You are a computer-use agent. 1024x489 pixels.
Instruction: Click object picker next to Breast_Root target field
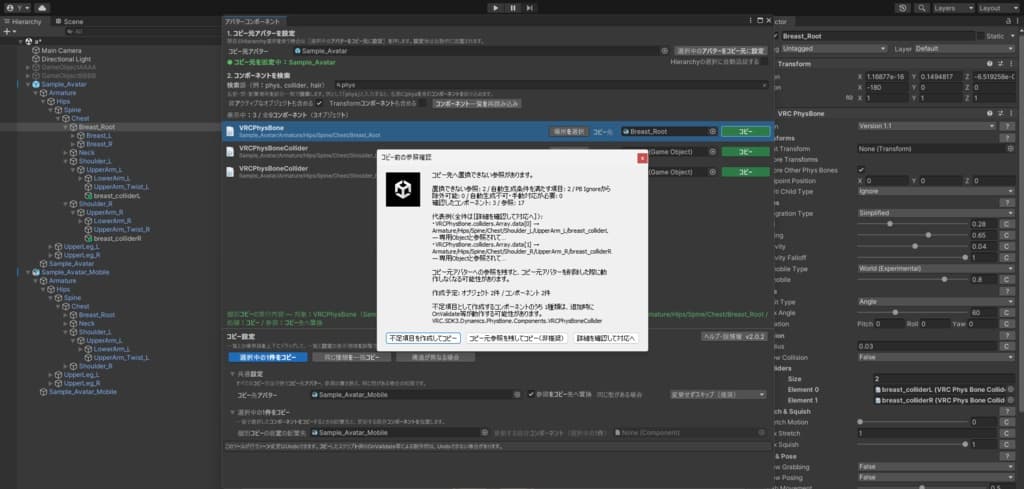(712, 131)
